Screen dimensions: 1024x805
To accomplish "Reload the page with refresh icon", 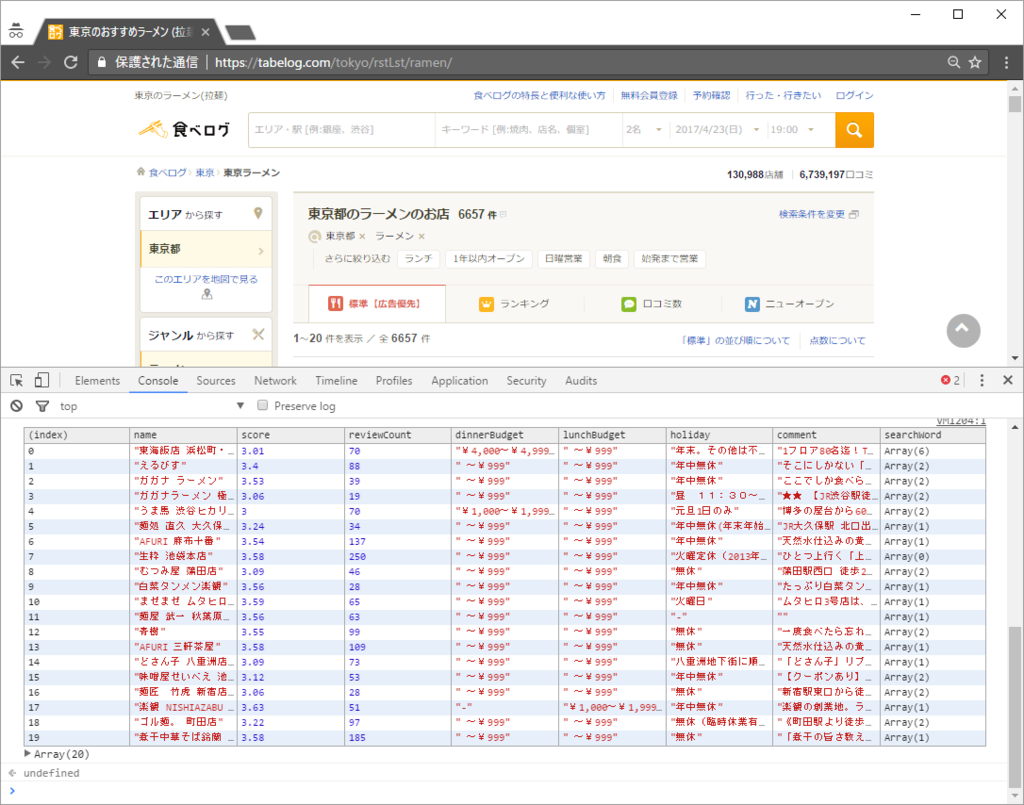I will tap(71, 63).
